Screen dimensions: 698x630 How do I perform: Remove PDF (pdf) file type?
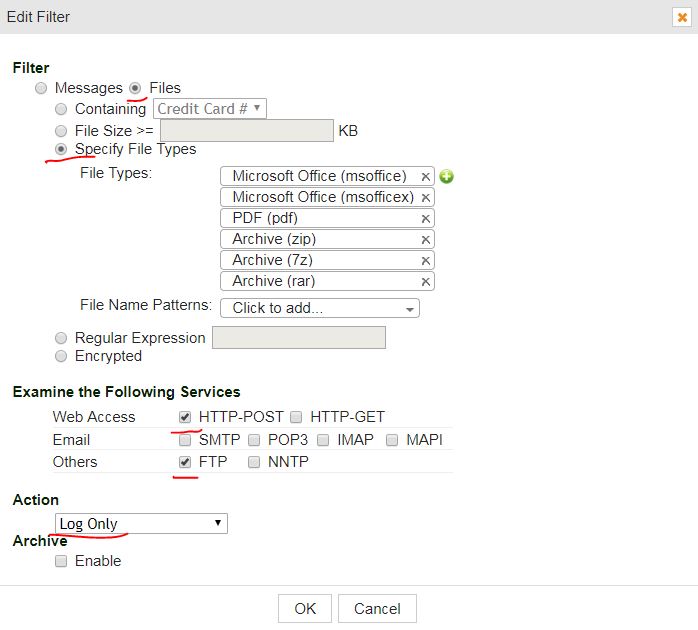click(x=426, y=219)
